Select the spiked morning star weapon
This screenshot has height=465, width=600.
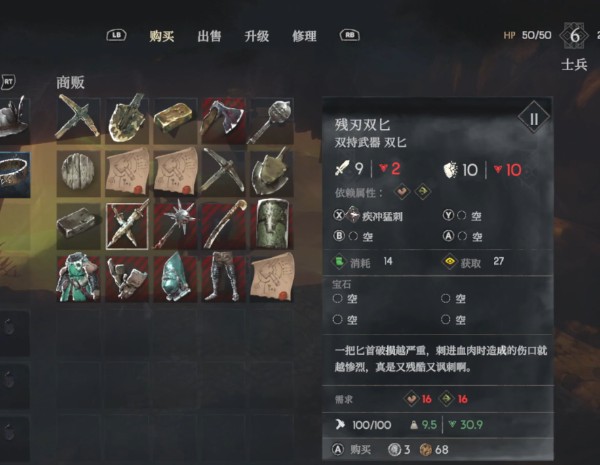pyautogui.click(x=175, y=226)
